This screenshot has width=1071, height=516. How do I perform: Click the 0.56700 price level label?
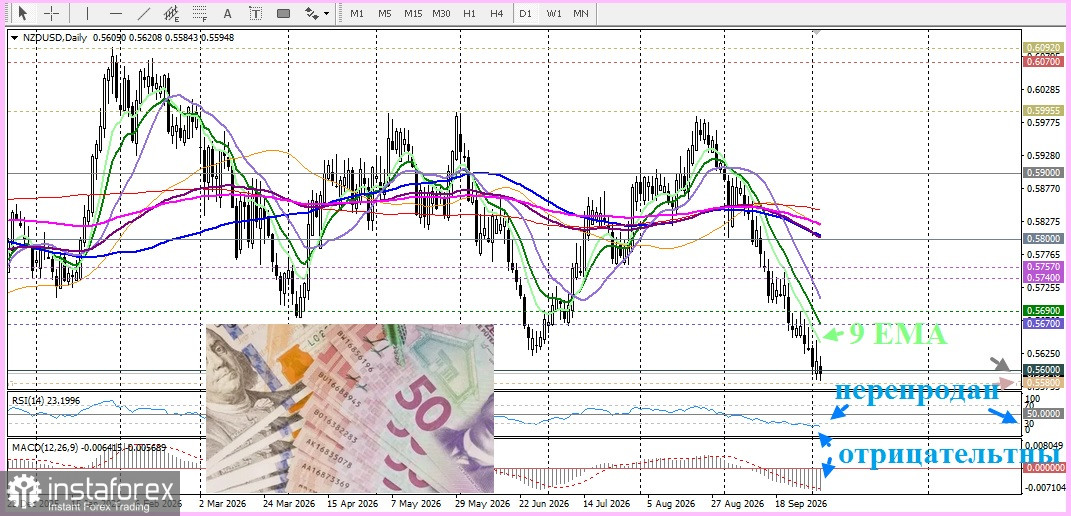point(1042,323)
